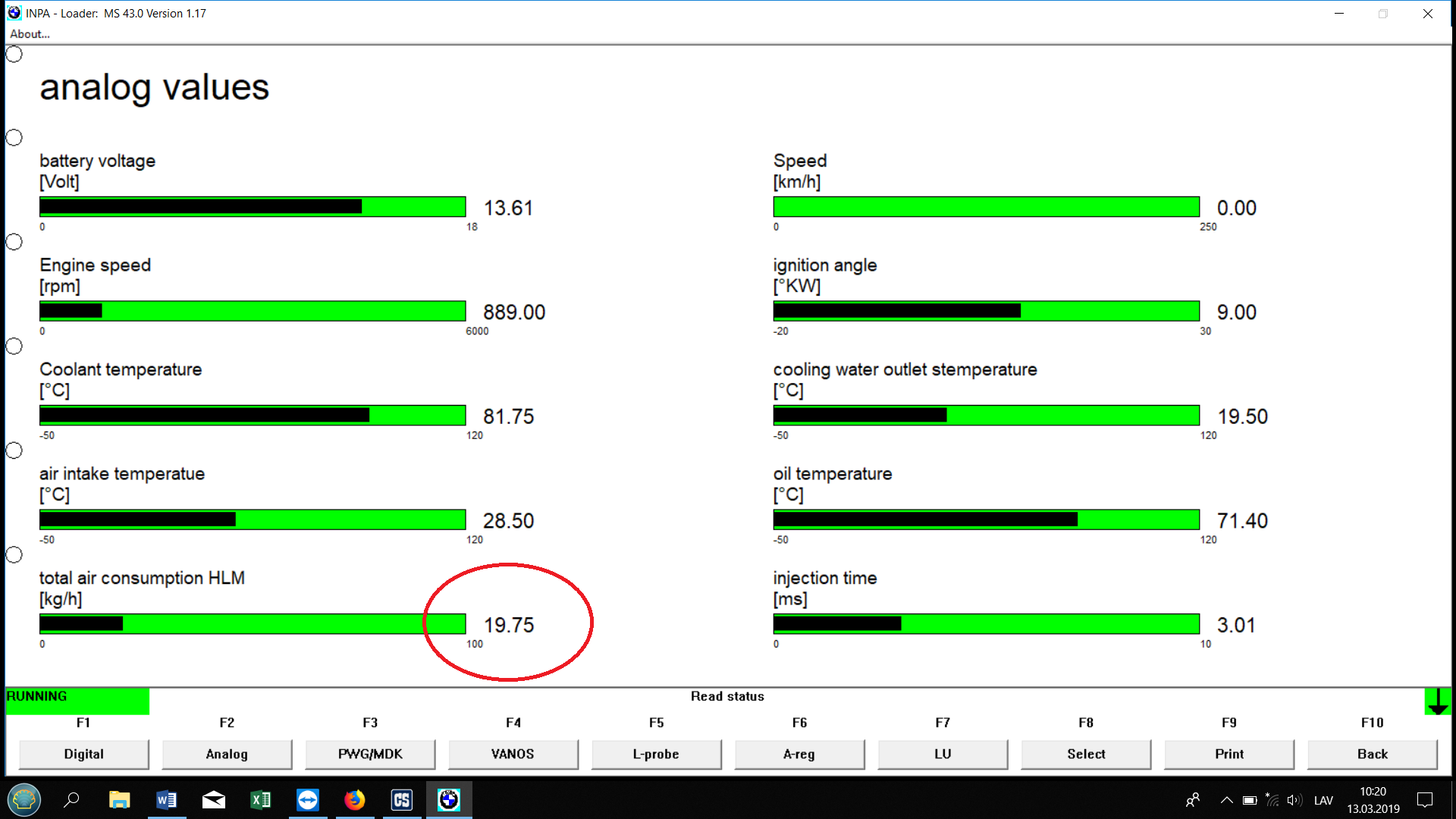Open Microsoft Excel from taskbar
The height and width of the screenshot is (819, 1456).
(x=260, y=800)
